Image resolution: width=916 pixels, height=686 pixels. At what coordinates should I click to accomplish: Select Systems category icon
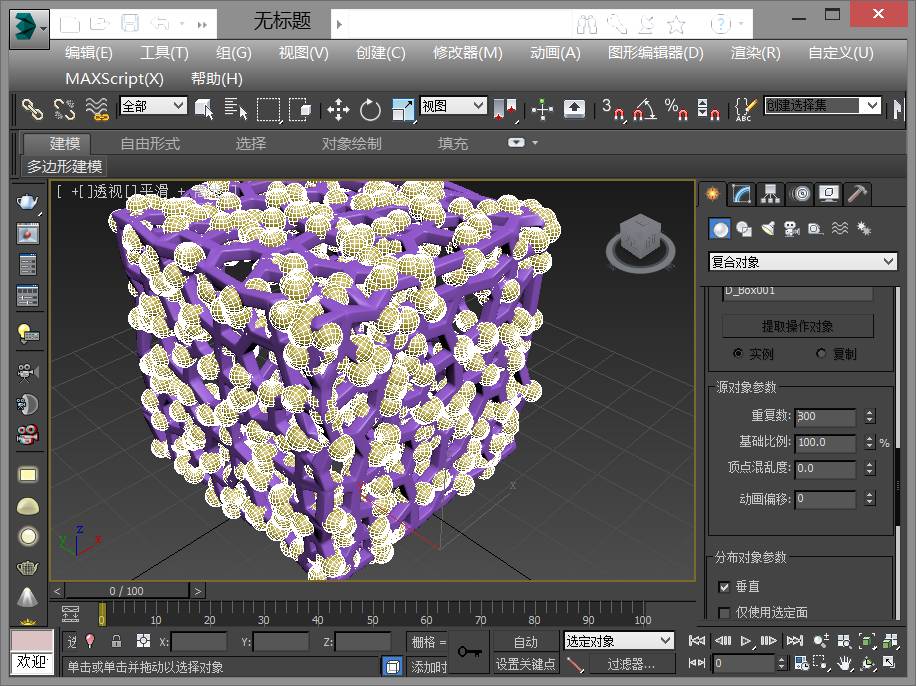pyautogui.click(x=863, y=229)
